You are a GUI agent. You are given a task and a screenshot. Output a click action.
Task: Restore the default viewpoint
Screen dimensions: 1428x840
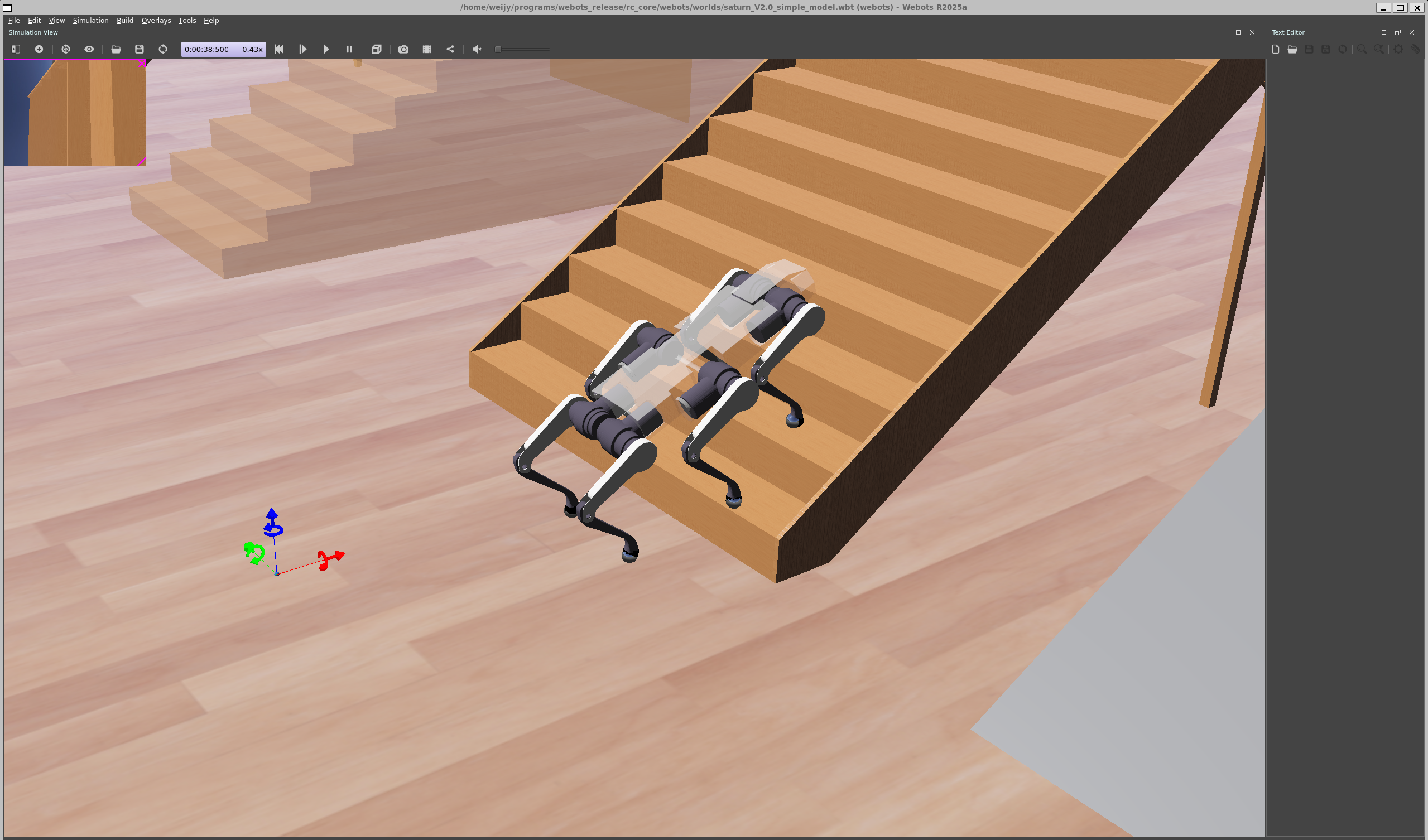tap(66, 49)
